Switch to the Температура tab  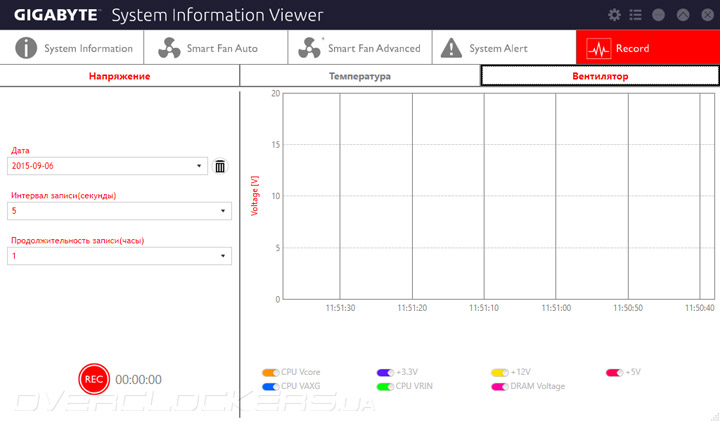360,76
